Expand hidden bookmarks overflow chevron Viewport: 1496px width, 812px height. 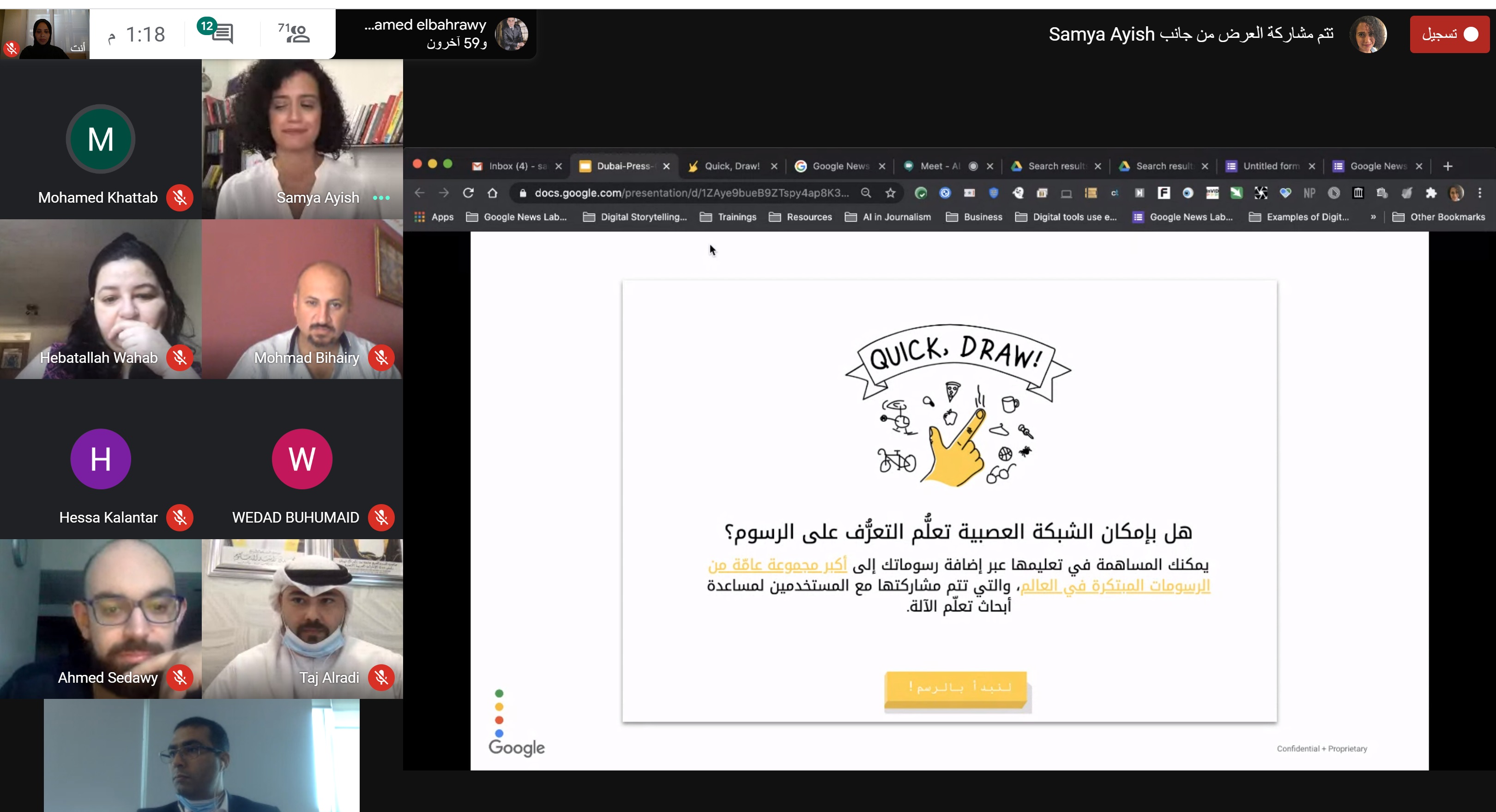[x=1373, y=217]
